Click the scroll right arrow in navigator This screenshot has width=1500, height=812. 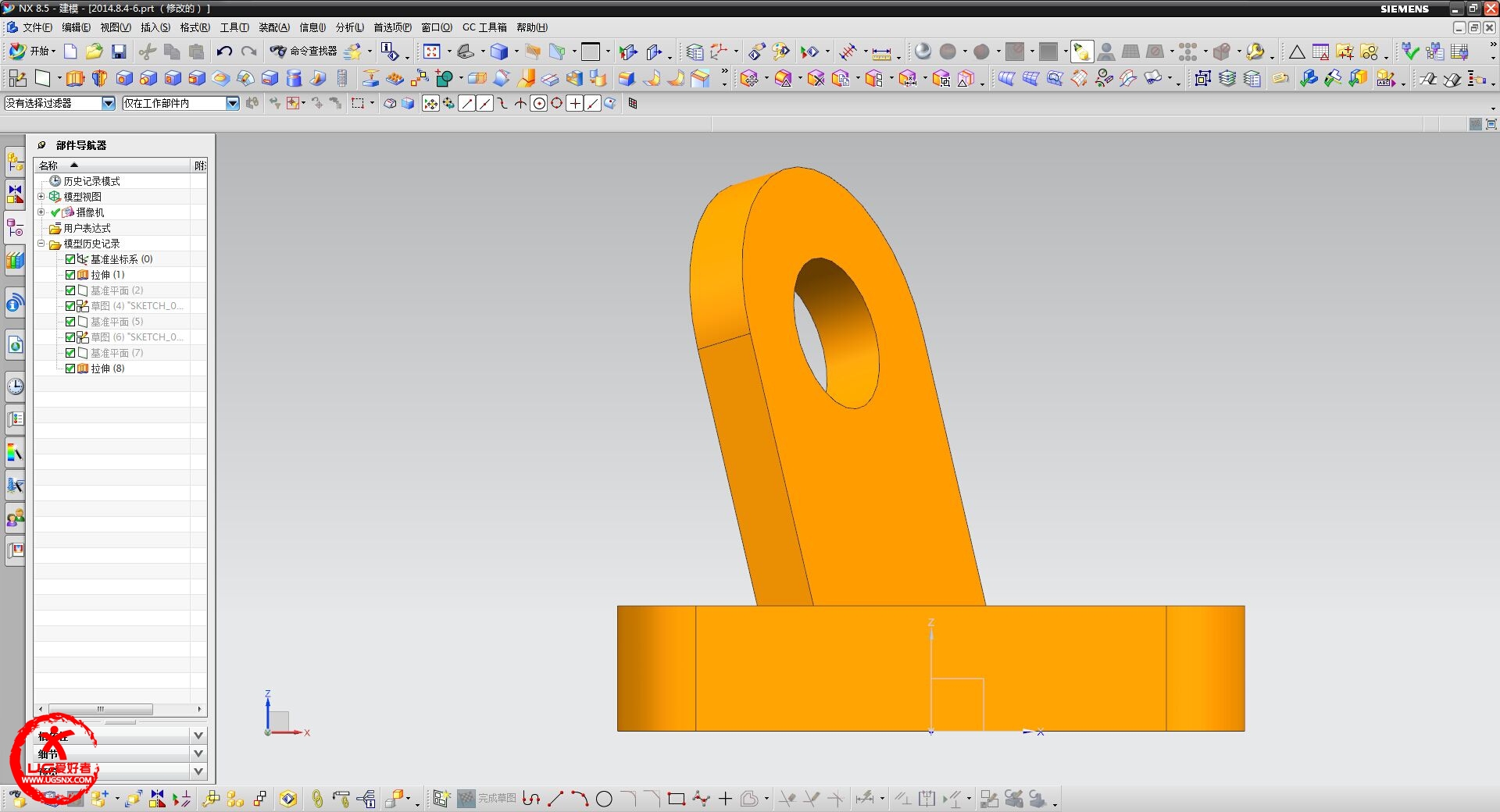(x=200, y=709)
